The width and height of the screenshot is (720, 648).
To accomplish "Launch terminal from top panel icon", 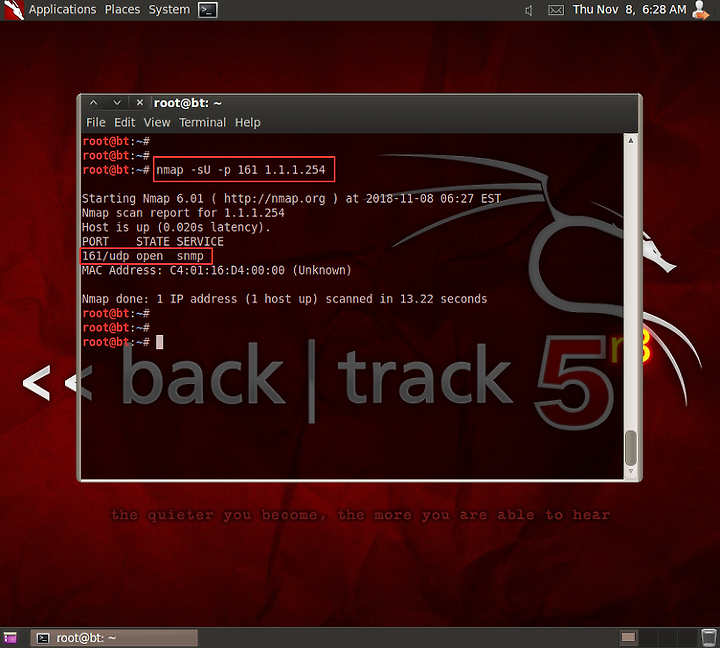I will point(208,10).
